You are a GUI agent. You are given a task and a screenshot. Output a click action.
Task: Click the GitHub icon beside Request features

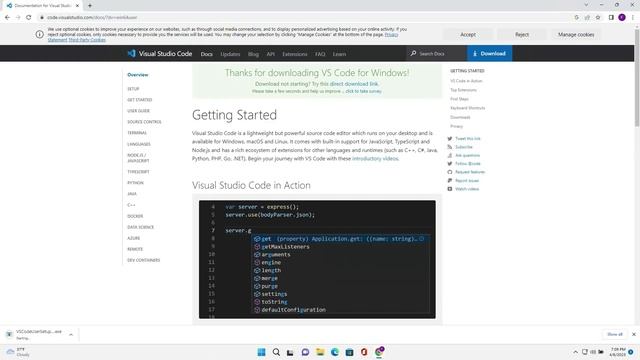click(450, 172)
